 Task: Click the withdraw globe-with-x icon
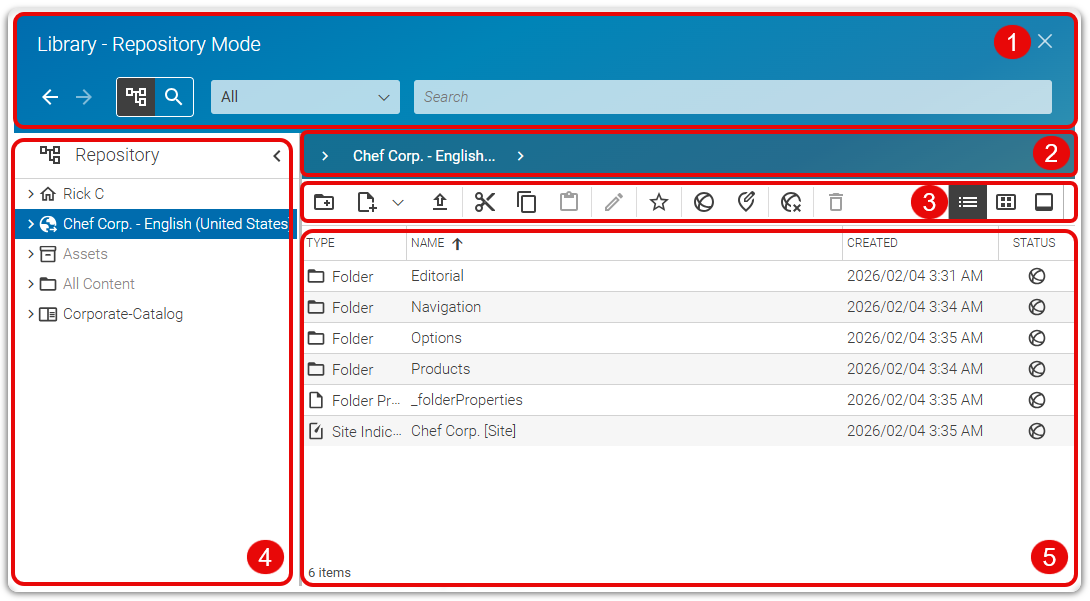coord(791,202)
